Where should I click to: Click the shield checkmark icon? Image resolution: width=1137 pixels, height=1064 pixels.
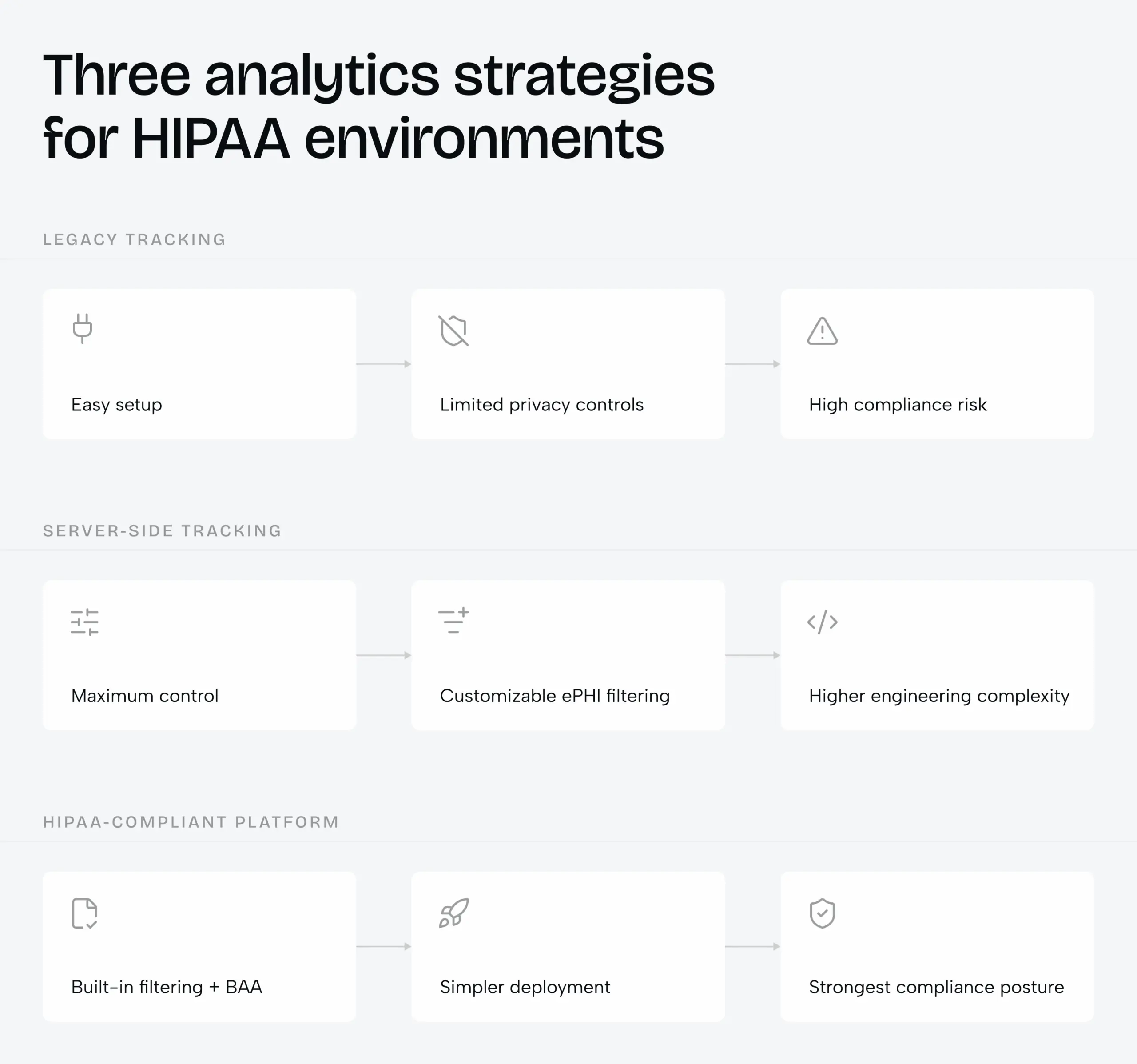click(x=823, y=913)
